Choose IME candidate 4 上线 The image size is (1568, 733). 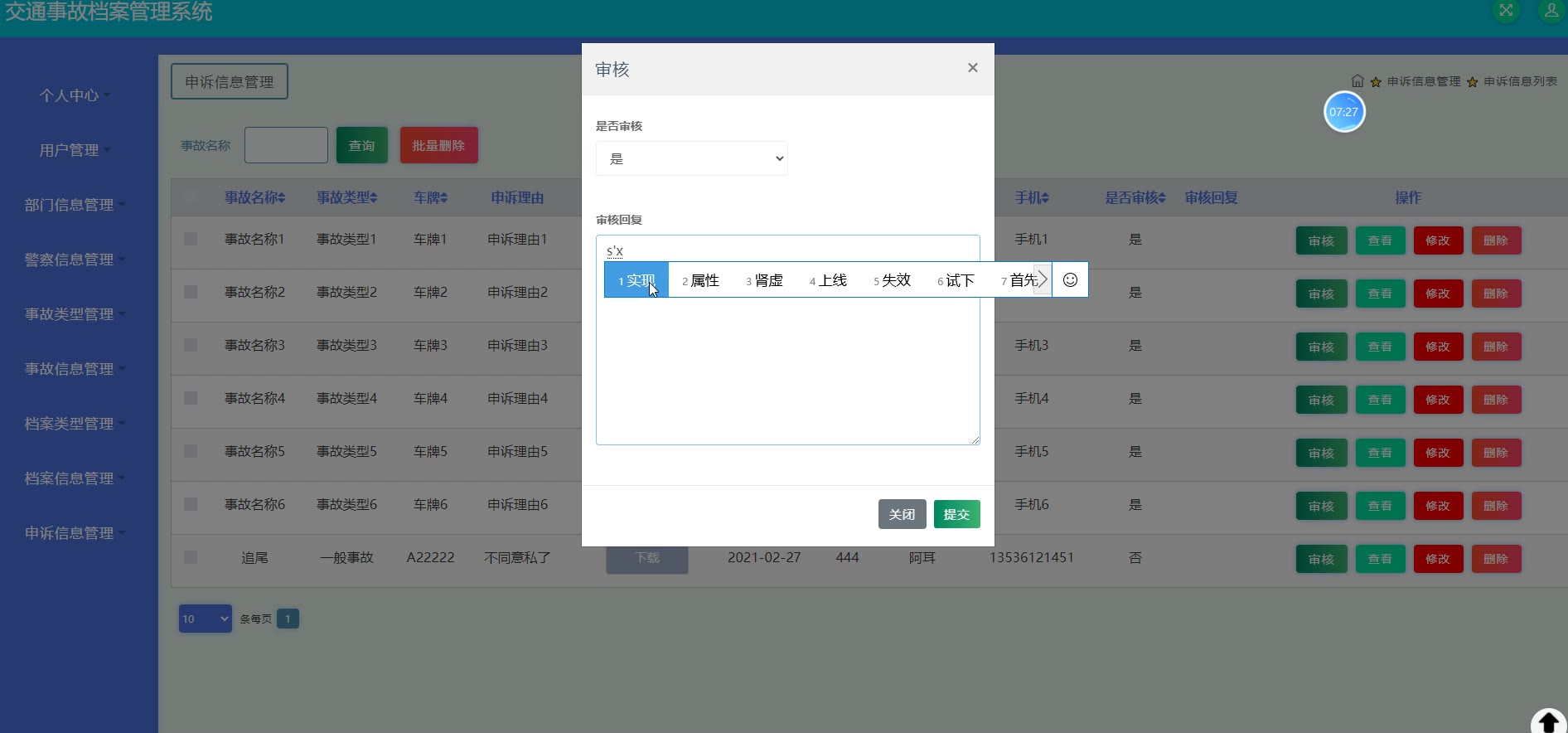coord(828,280)
